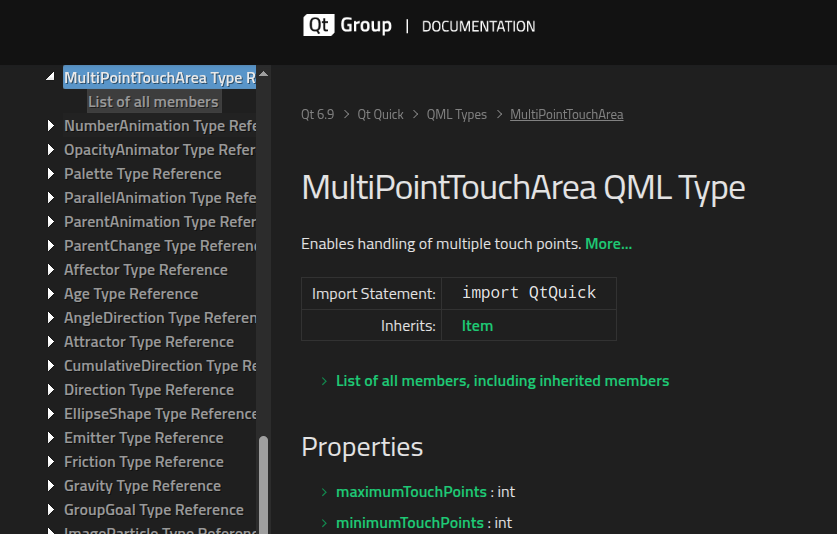Go to QML Types breadcrumb
This screenshot has width=837, height=534.
click(456, 114)
